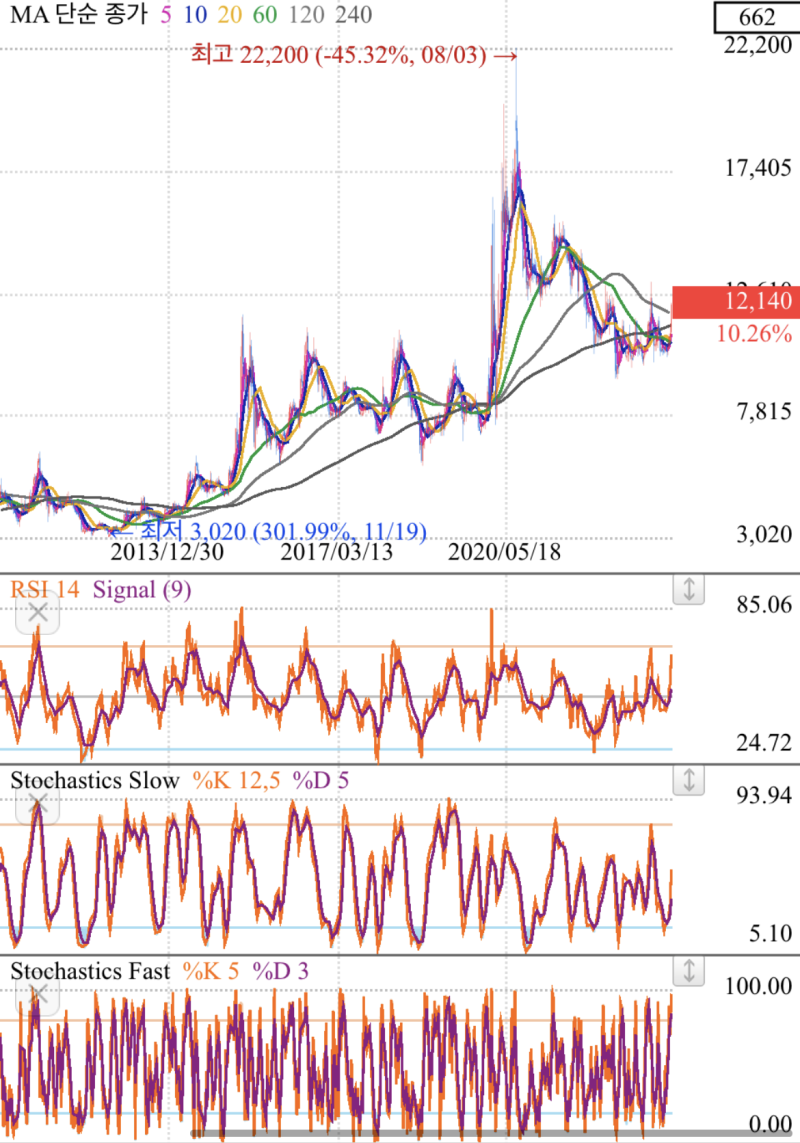Click the 2017/03/13 date label
This screenshot has height=1143, width=800.
[336, 552]
